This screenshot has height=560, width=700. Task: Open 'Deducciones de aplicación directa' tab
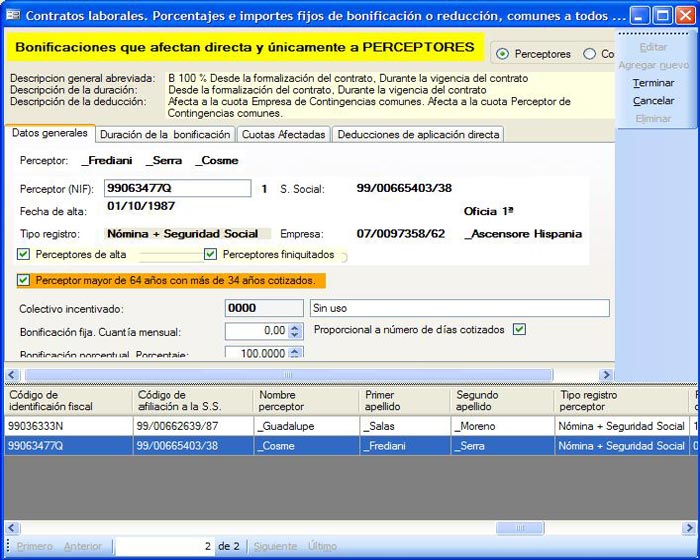pos(418,134)
